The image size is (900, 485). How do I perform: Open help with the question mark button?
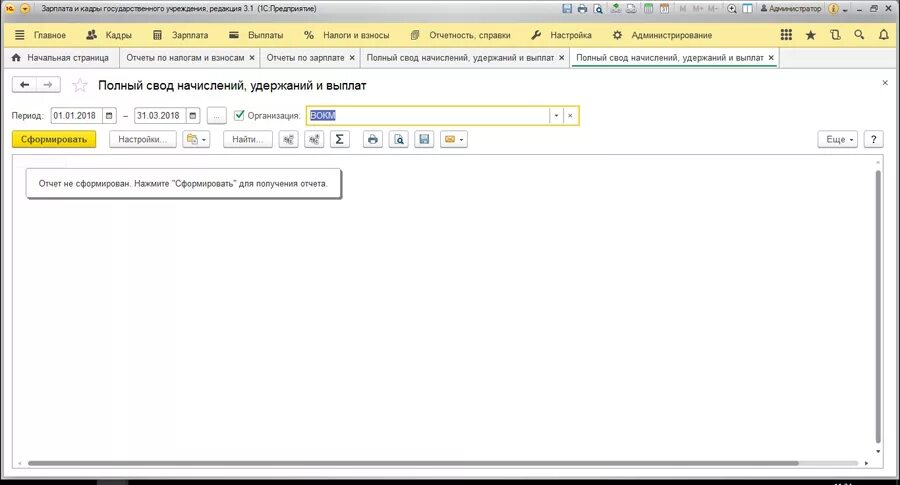[x=874, y=139]
